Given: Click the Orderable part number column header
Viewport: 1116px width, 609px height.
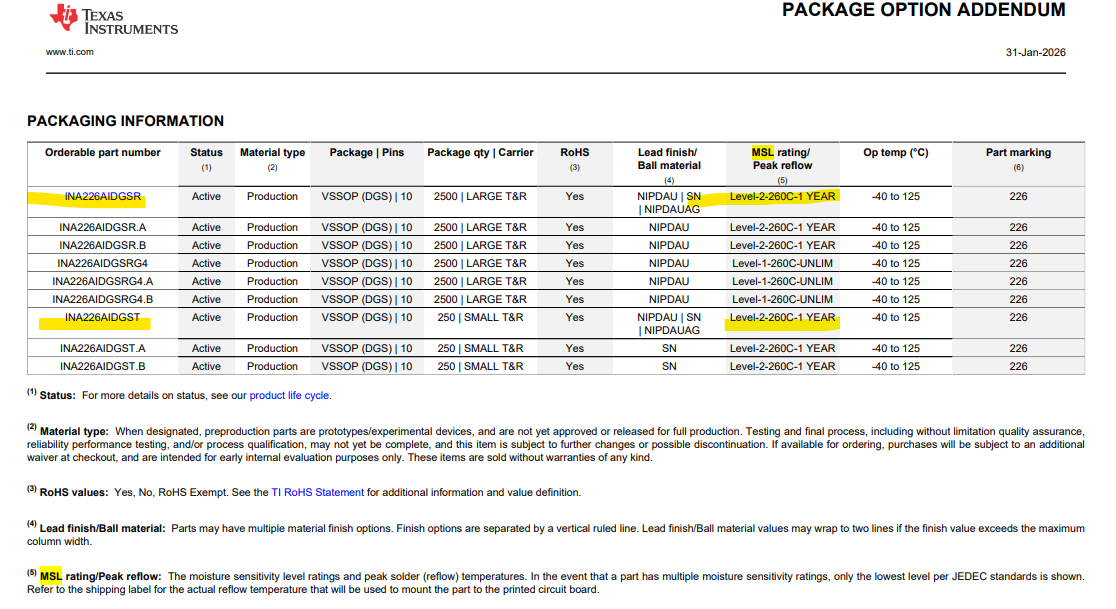Looking at the screenshot, I should coord(102,152).
